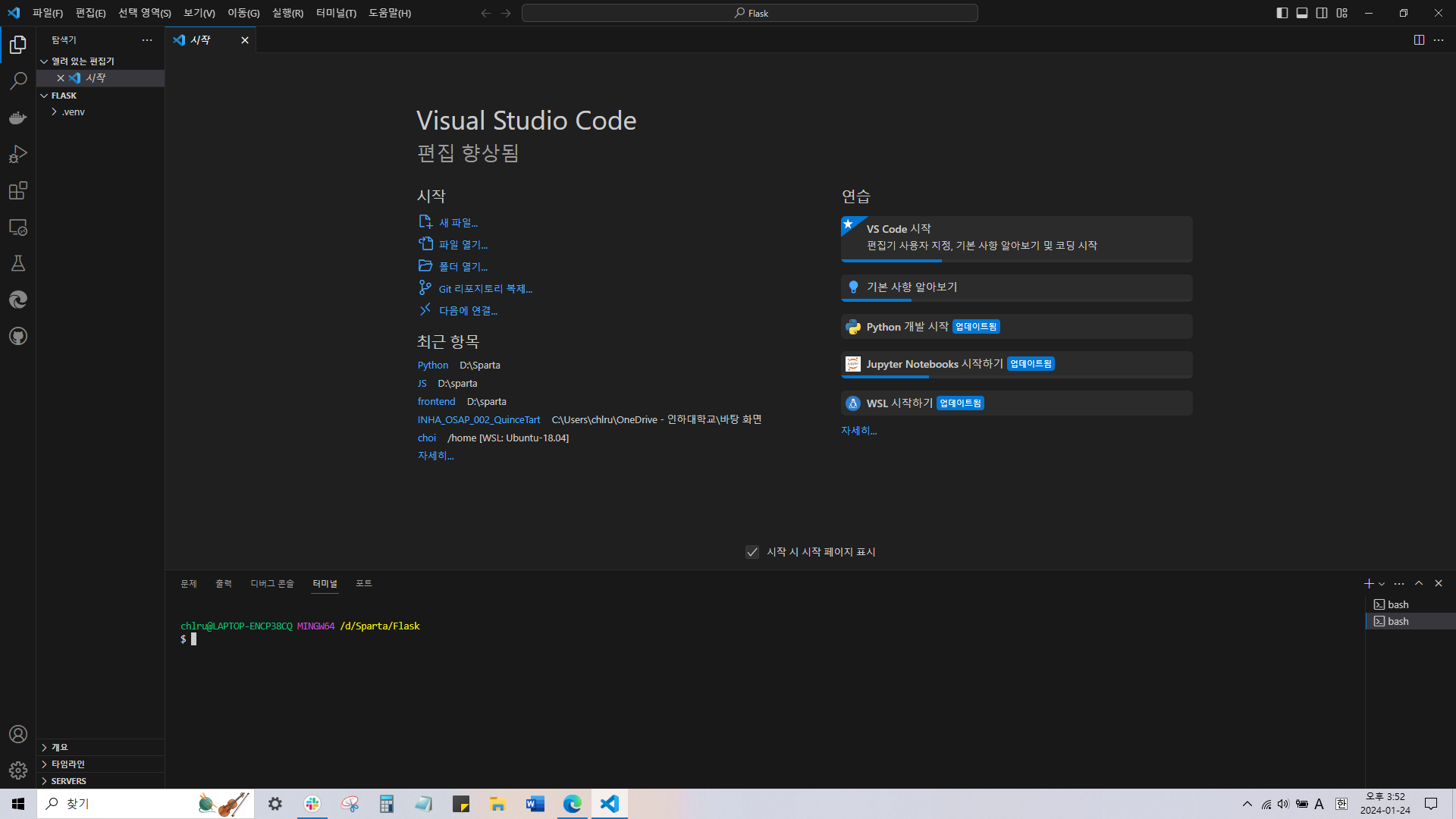Open the Testing flask view
This screenshot has width=1456, height=819.
[18, 263]
